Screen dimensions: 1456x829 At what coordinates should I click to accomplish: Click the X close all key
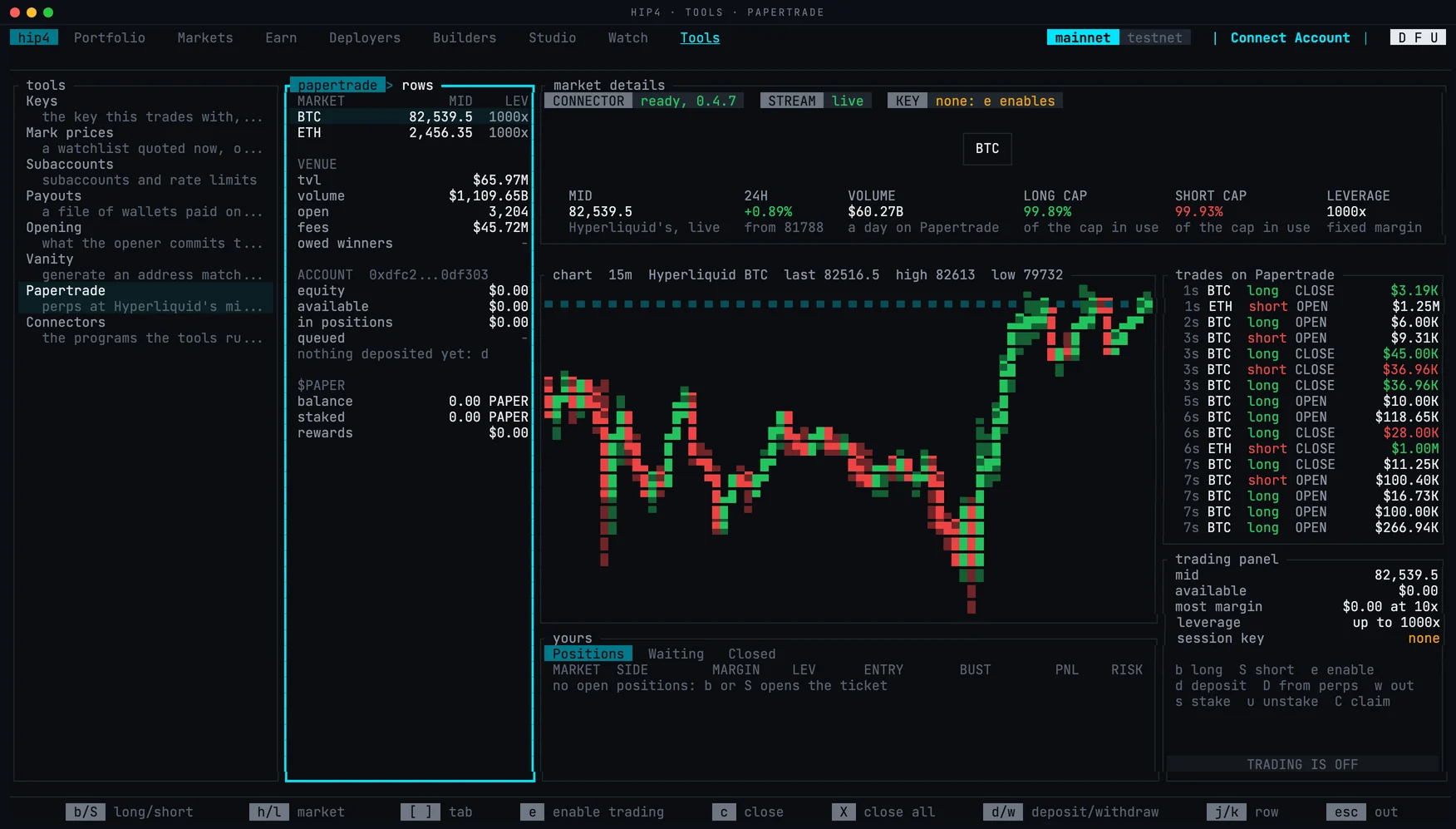point(883,812)
